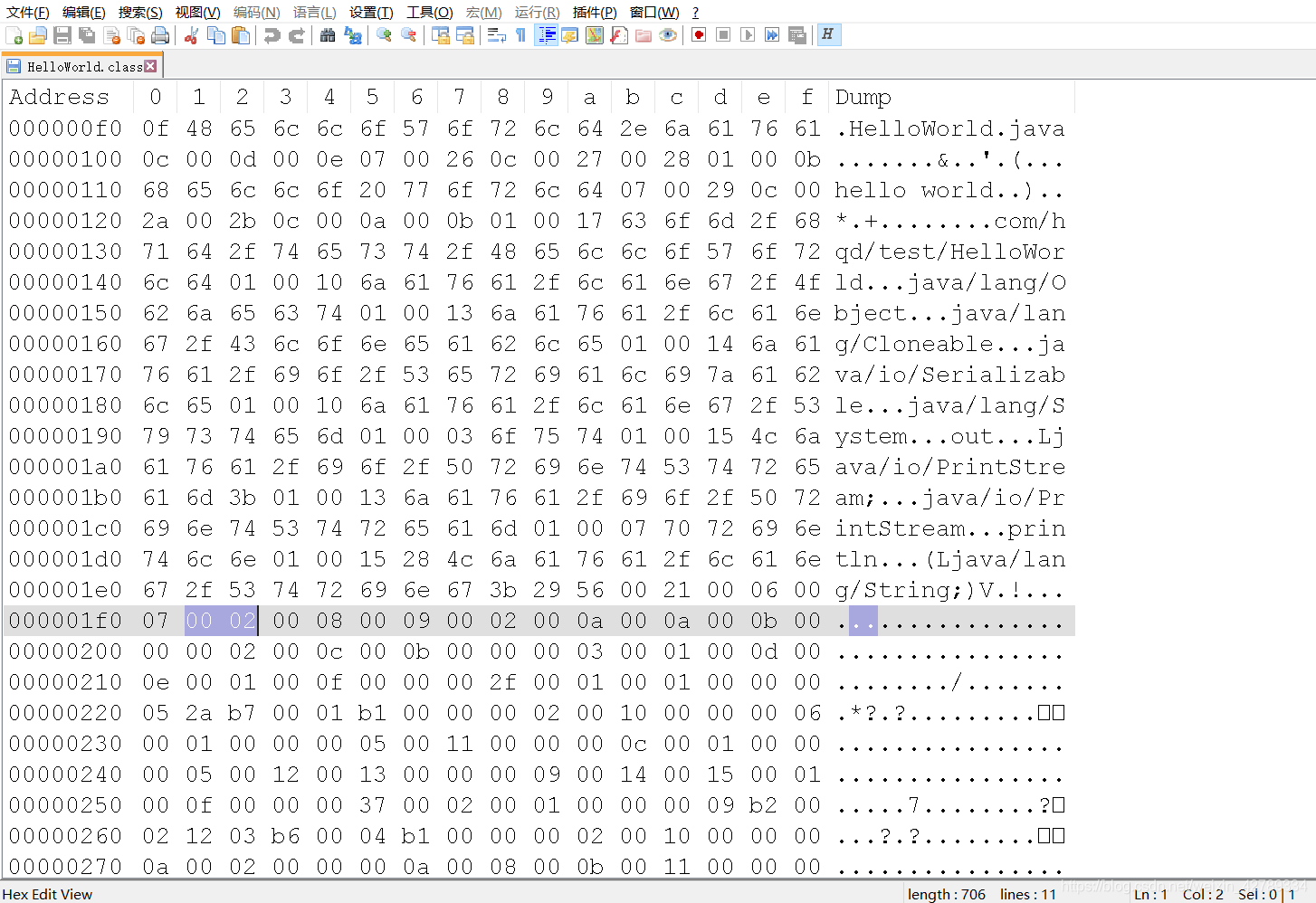Save the file with the floppy icon

click(x=62, y=35)
